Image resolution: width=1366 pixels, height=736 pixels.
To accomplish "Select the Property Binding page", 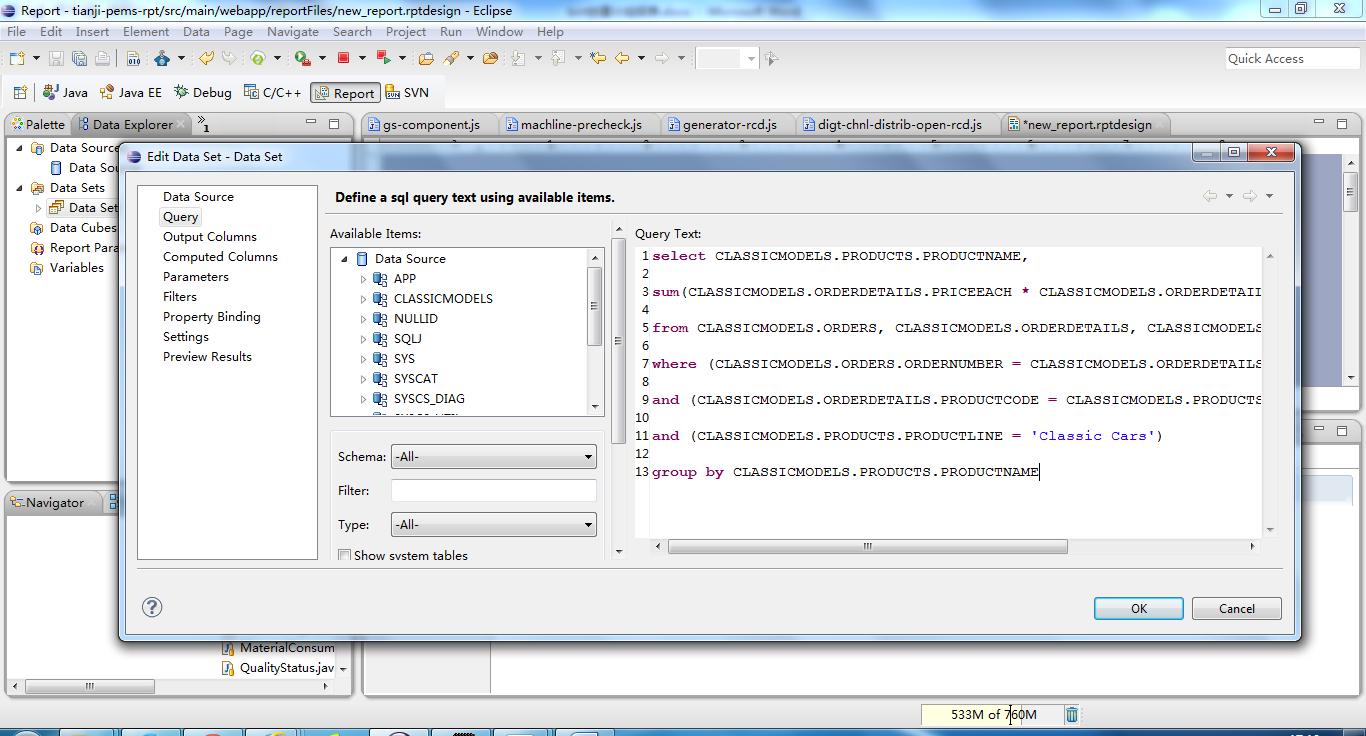I will [x=212, y=316].
